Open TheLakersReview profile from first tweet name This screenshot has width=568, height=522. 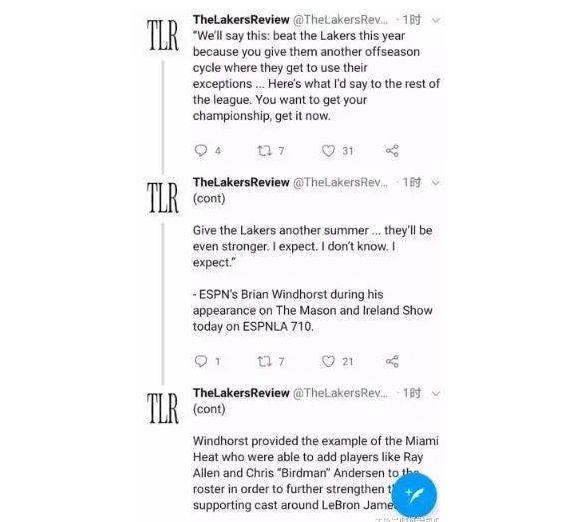[x=241, y=20]
